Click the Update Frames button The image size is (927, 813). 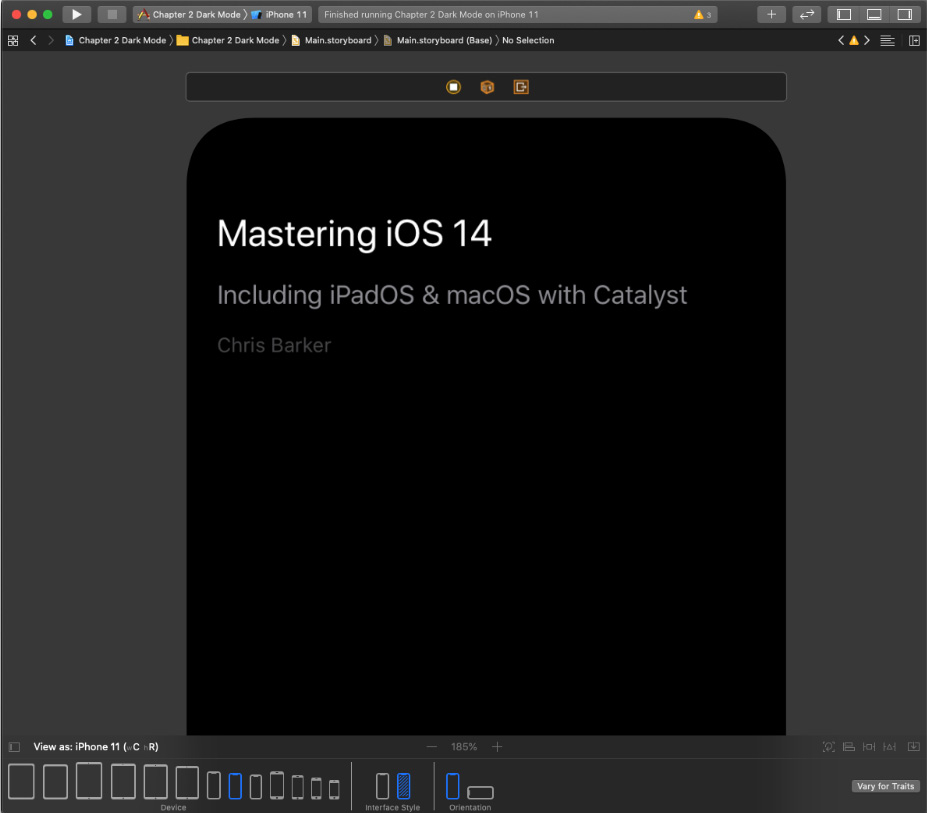829,747
